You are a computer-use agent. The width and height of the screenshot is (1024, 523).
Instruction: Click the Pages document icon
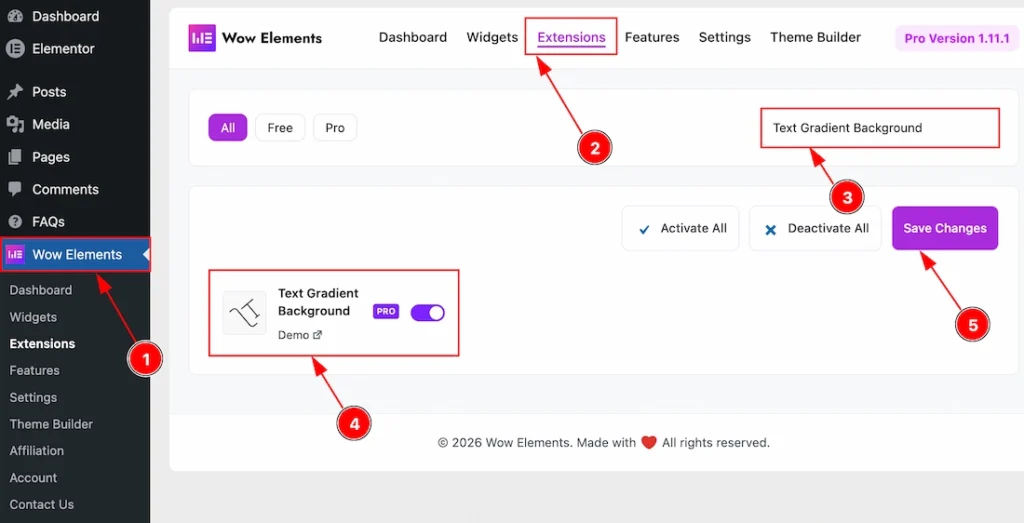[15, 157]
